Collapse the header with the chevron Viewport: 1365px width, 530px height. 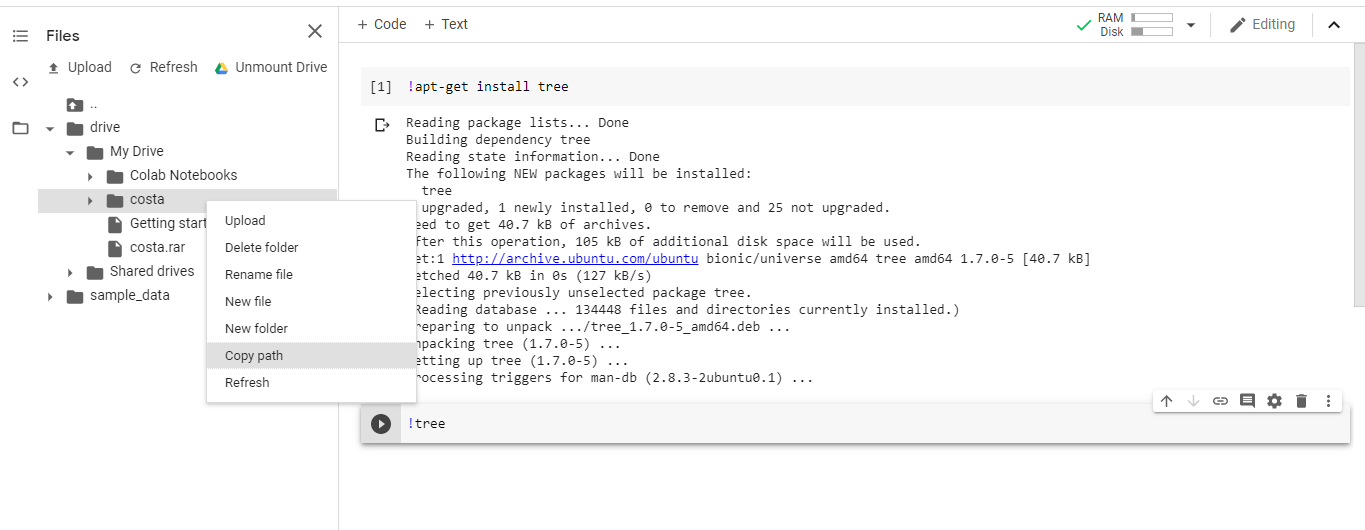(1333, 25)
